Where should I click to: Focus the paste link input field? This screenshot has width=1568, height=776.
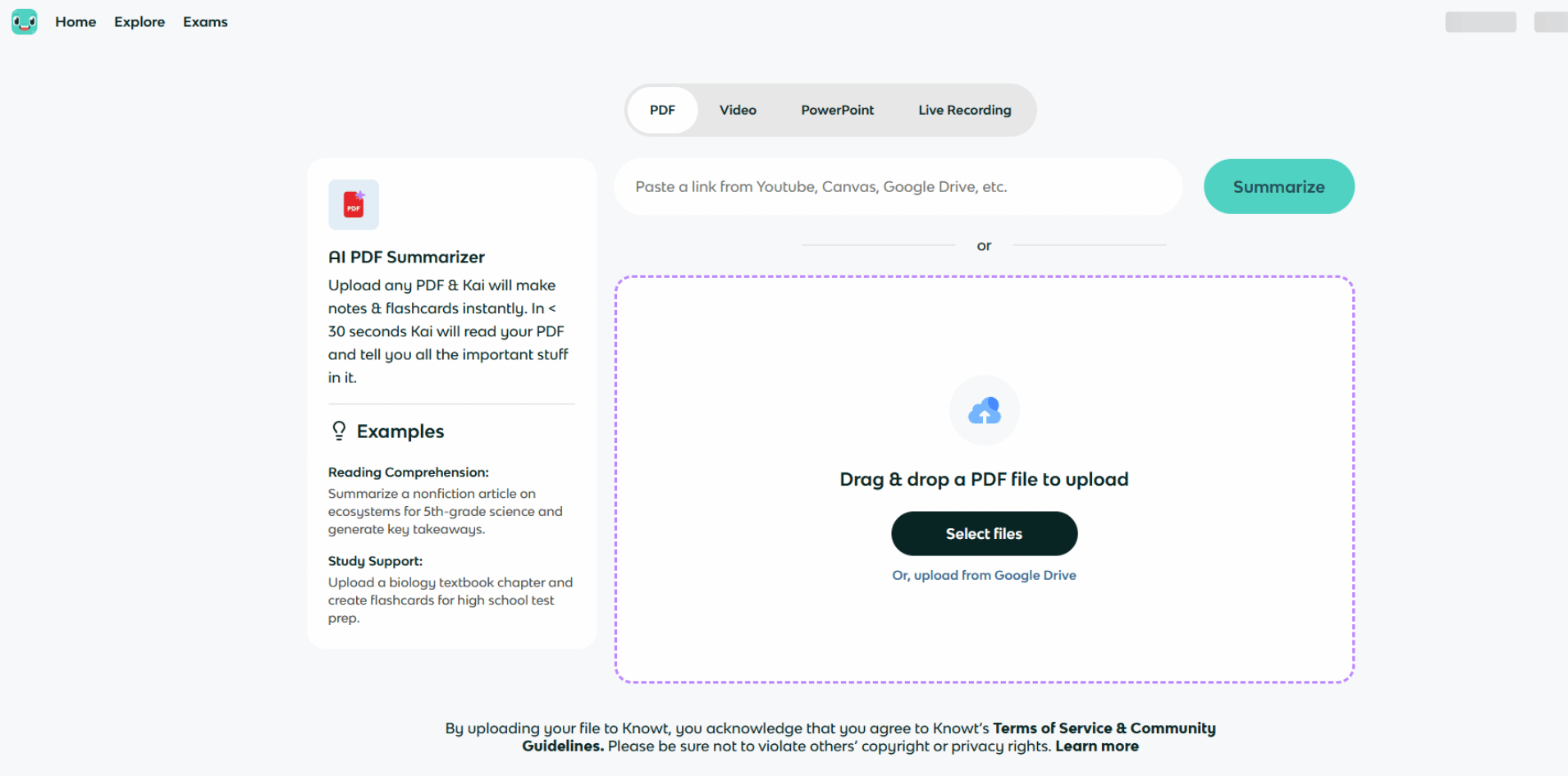pos(898,187)
